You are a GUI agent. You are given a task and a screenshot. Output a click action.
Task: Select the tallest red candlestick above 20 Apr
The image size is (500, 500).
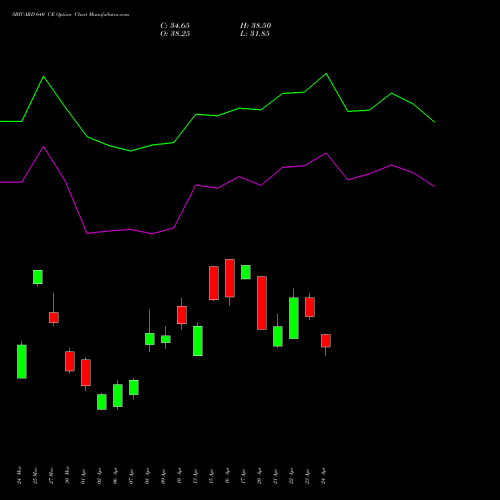point(262,303)
